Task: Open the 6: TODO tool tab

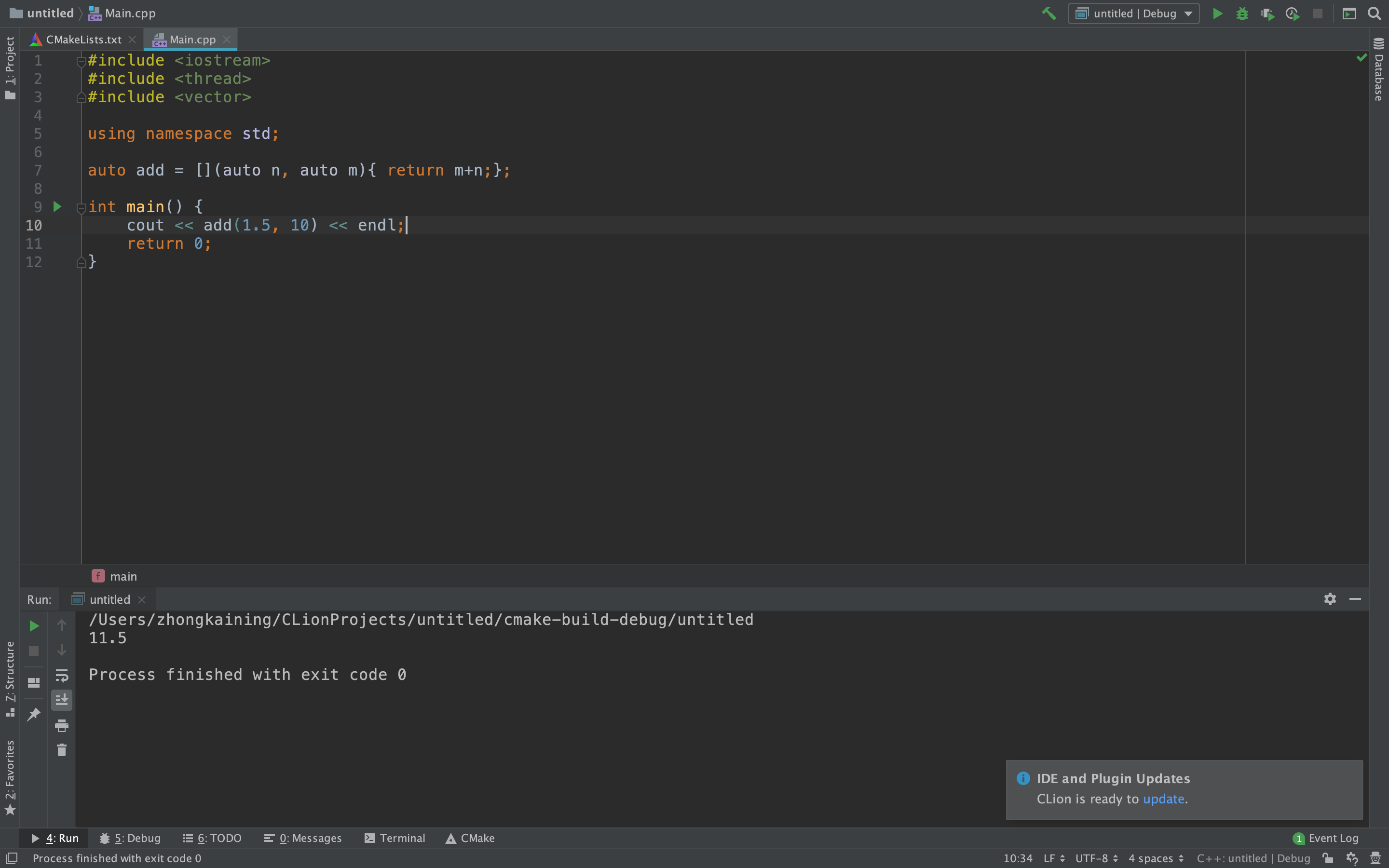Action: pyautogui.click(x=212, y=838)
